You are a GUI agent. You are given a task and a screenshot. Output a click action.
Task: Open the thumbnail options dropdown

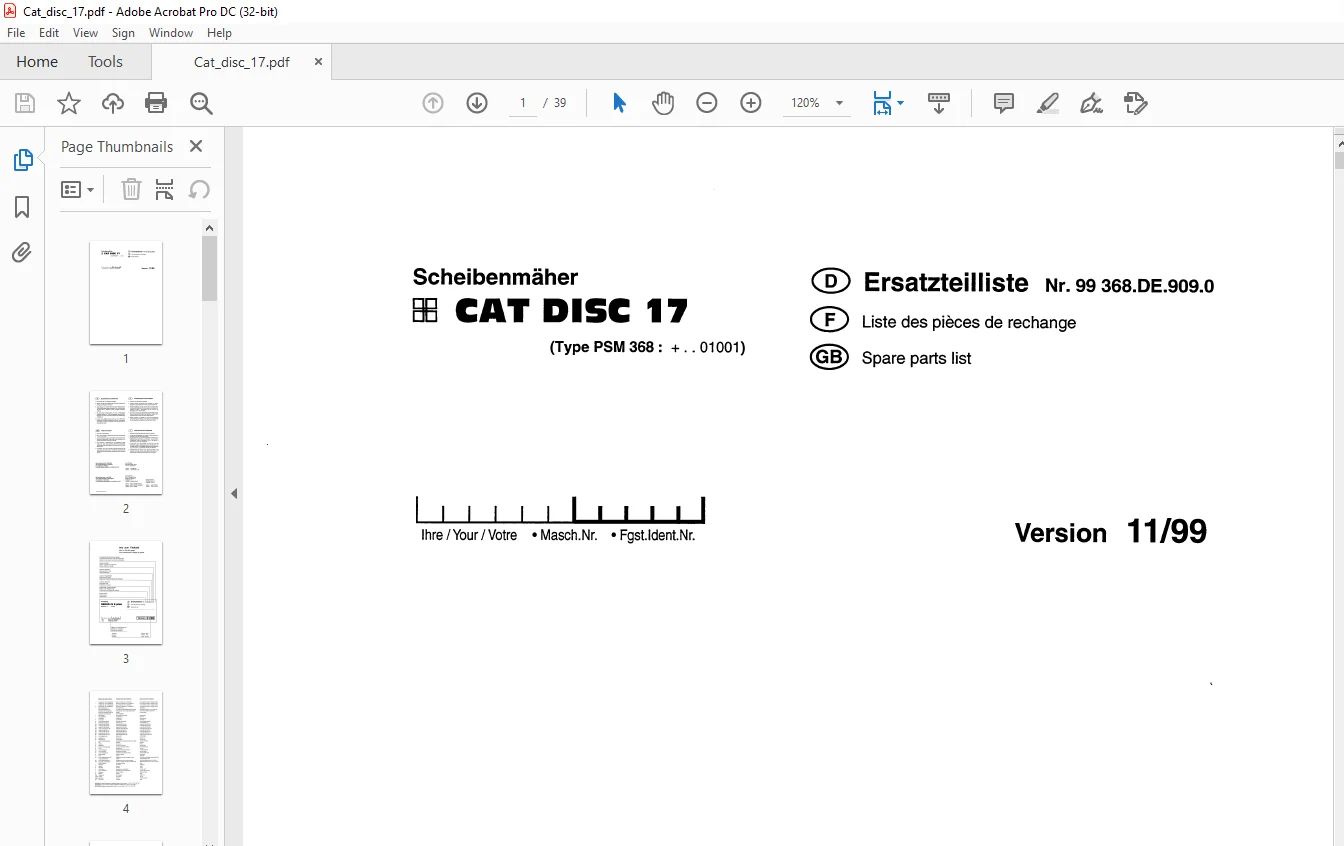[78, 189]
